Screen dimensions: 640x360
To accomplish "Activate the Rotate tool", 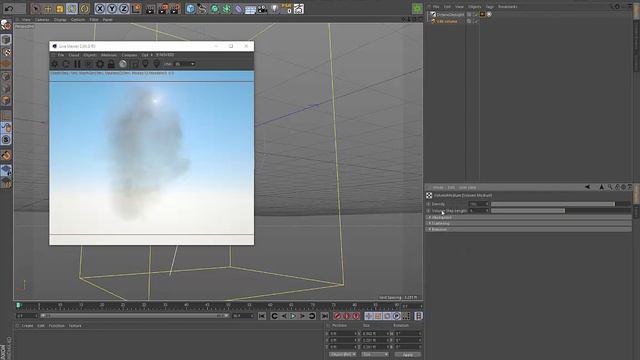I will (84, 9).
